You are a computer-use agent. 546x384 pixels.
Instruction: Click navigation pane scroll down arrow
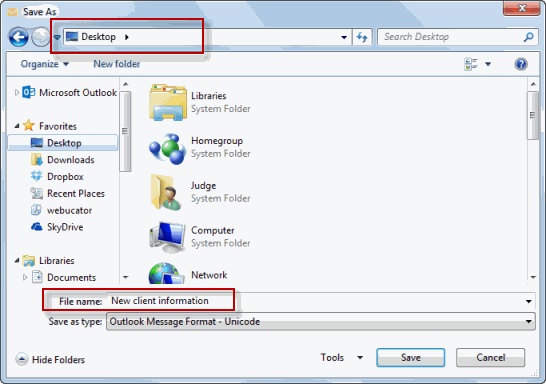pyautogui.click(x=125, y=277)
